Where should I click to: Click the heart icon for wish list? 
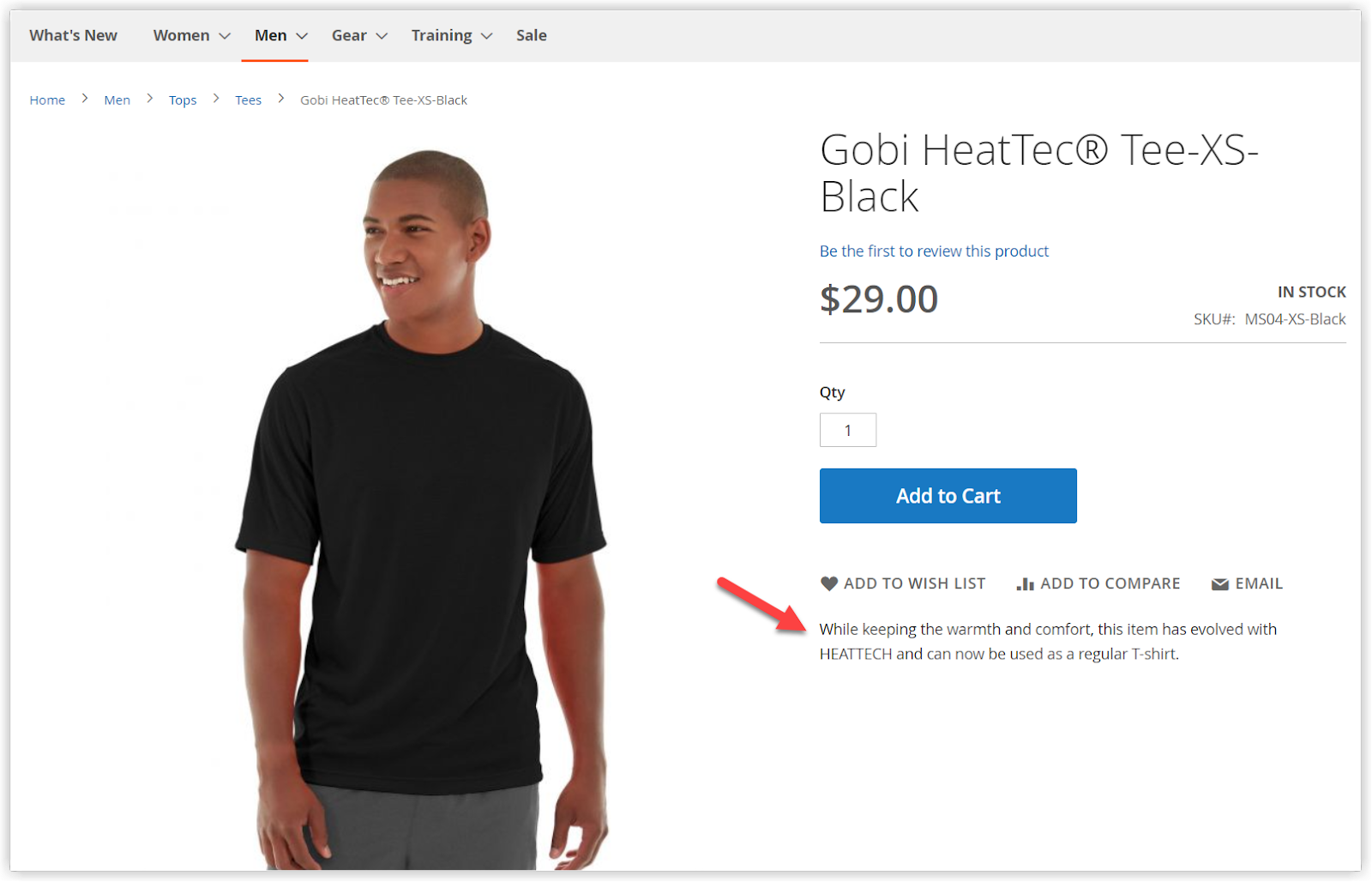pyautogui.click(x=827, y=583)
